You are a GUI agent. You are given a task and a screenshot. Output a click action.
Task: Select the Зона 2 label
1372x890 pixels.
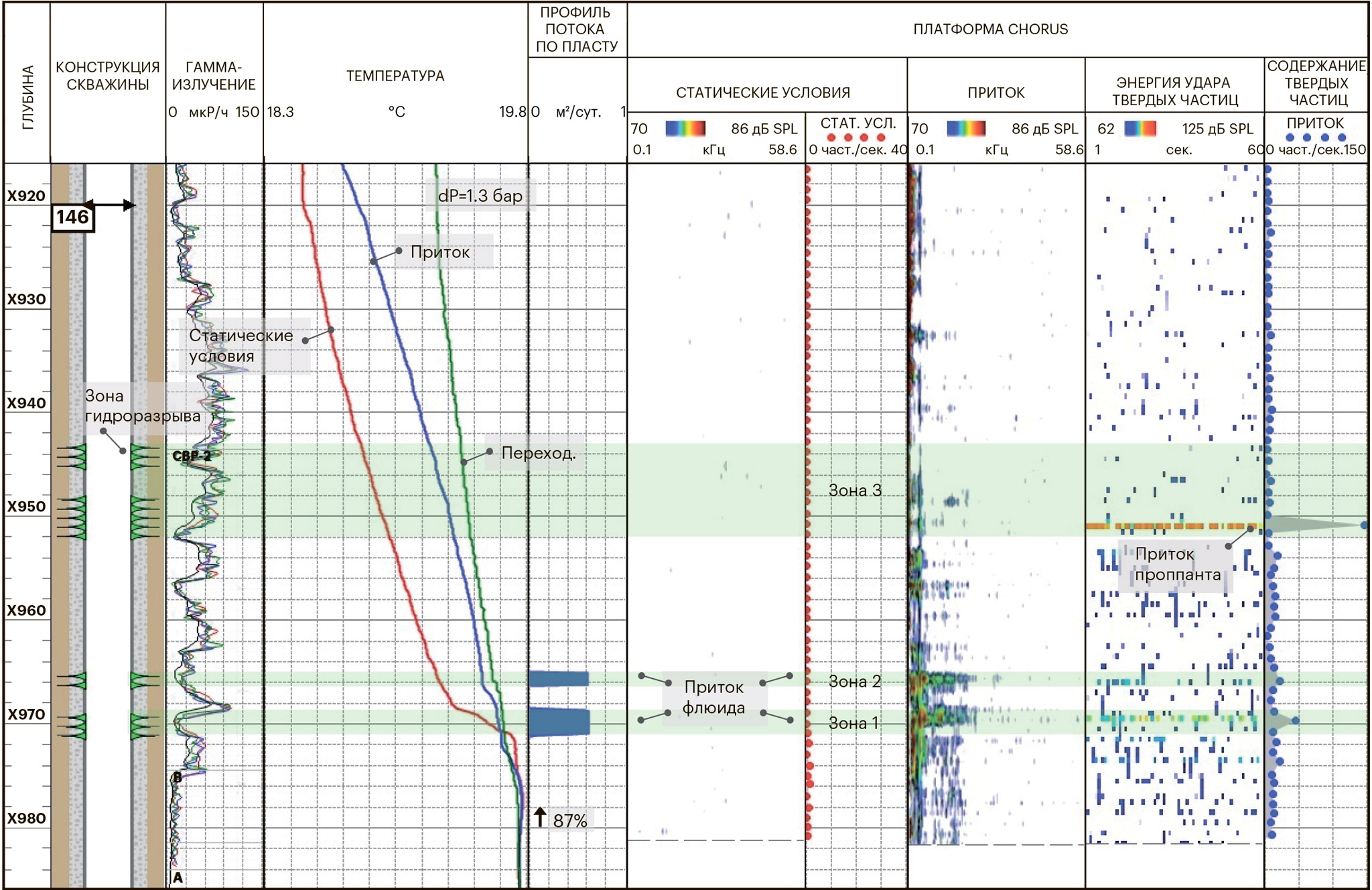[854, 682]
